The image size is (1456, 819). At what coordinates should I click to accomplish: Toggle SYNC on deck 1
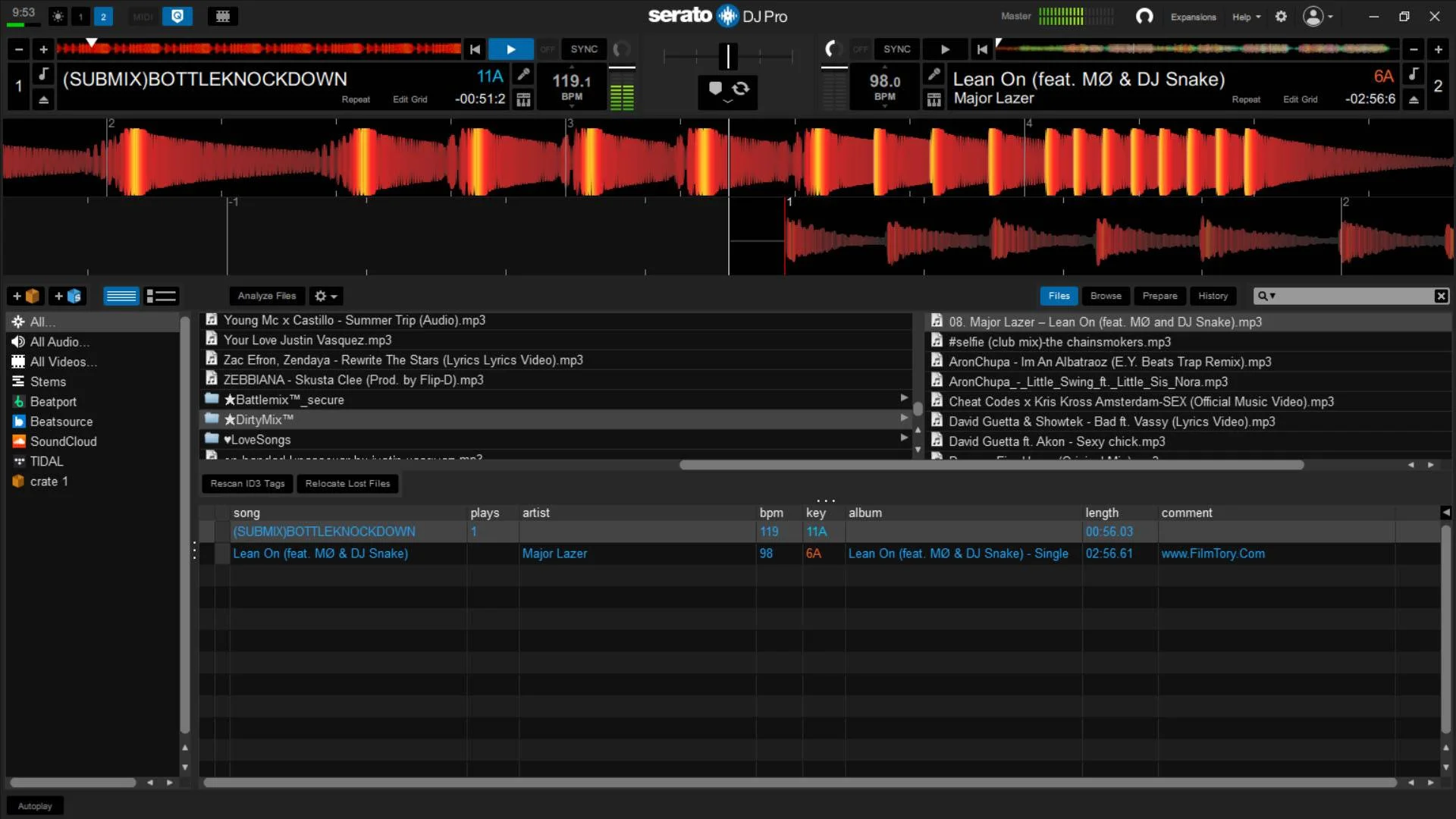[584, 49]
